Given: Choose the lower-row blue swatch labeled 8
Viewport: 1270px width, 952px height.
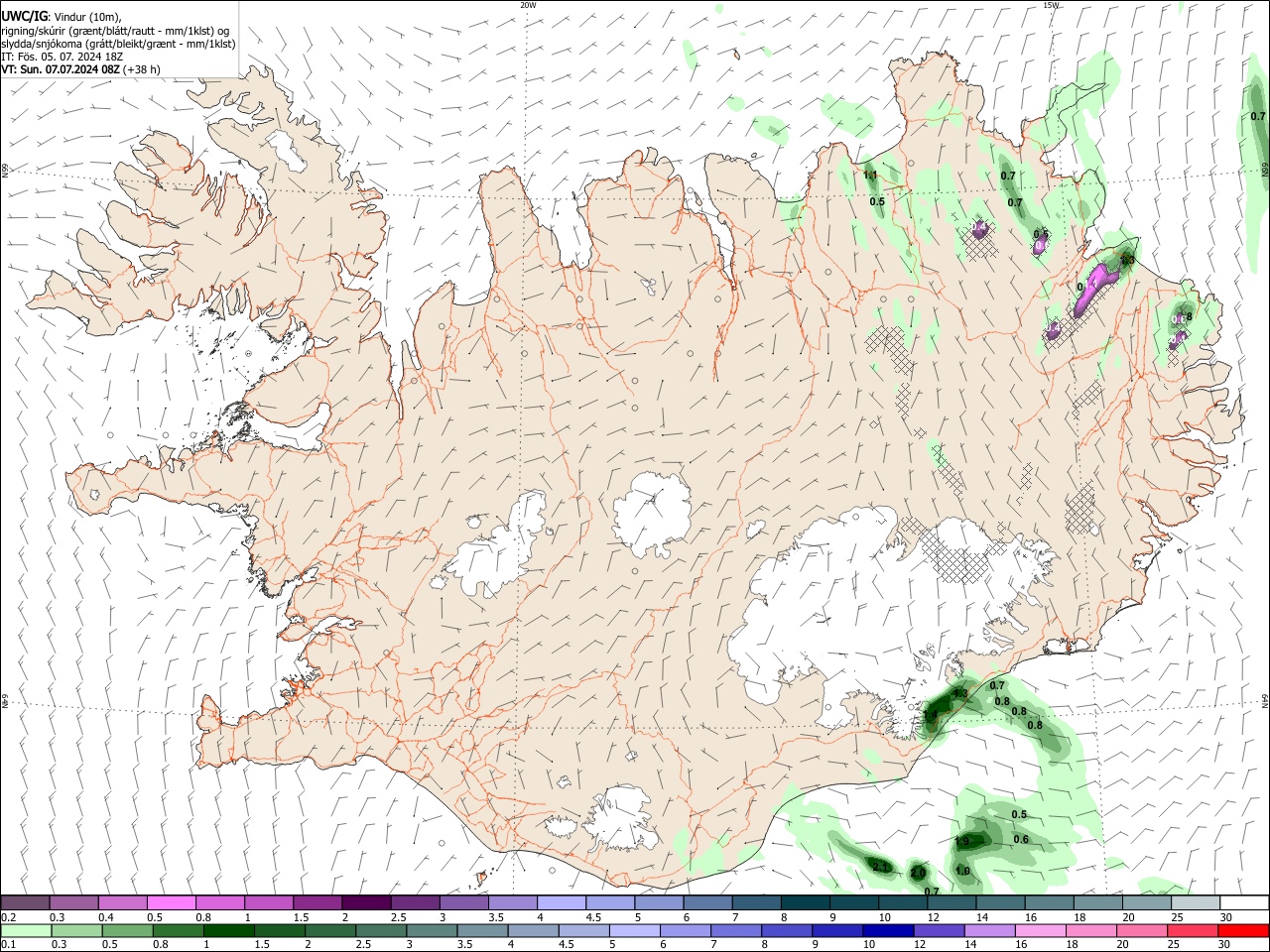Looking at the screenshot, I should pos(786,931).
